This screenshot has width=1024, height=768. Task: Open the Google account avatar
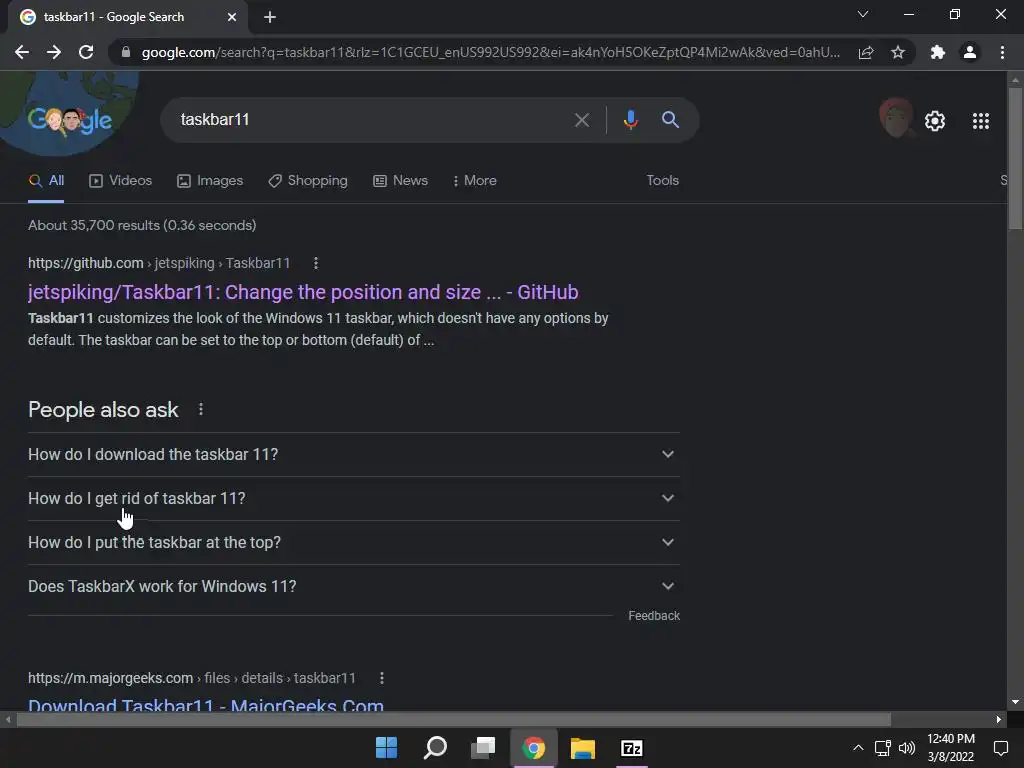(896, 118)
